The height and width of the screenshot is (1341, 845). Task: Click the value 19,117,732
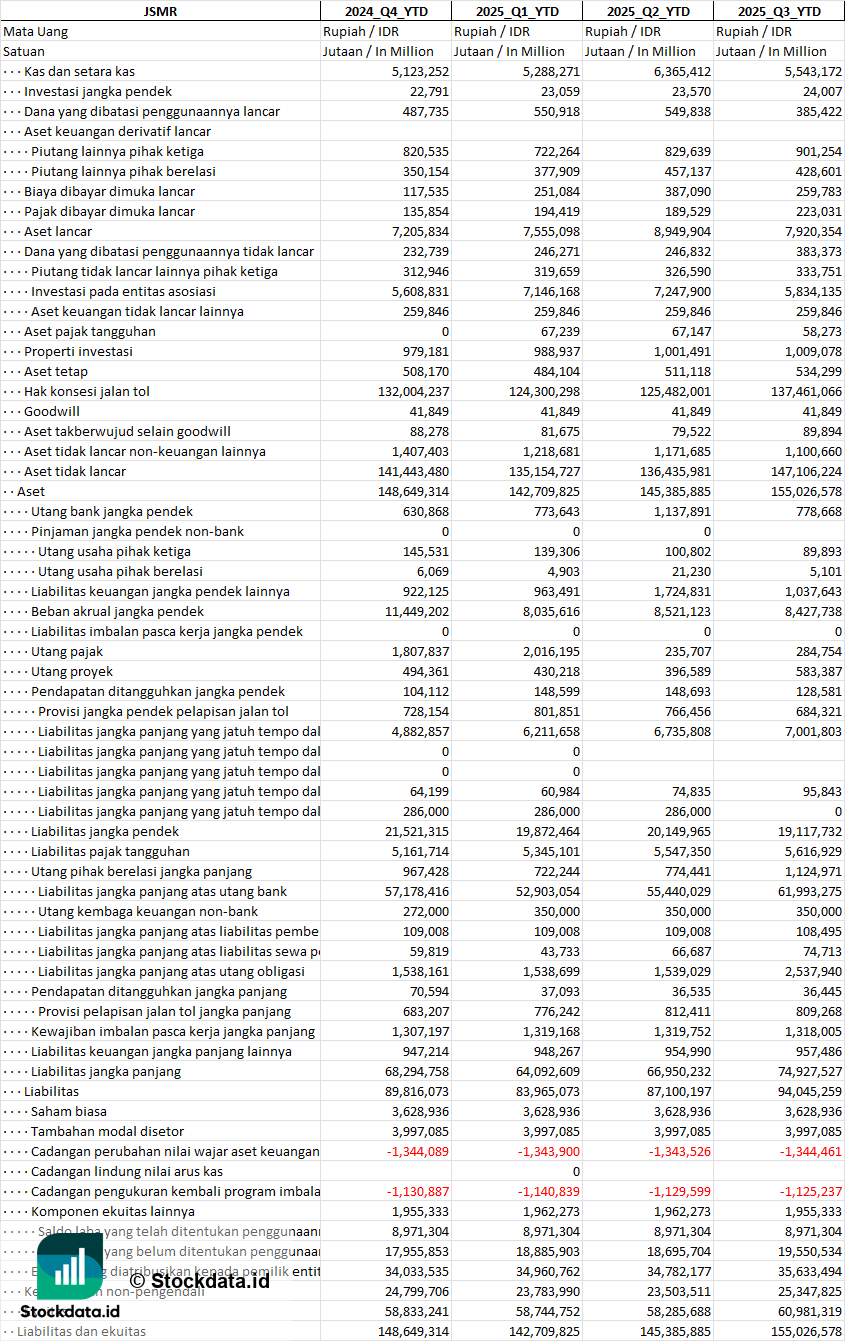(810, 831)
